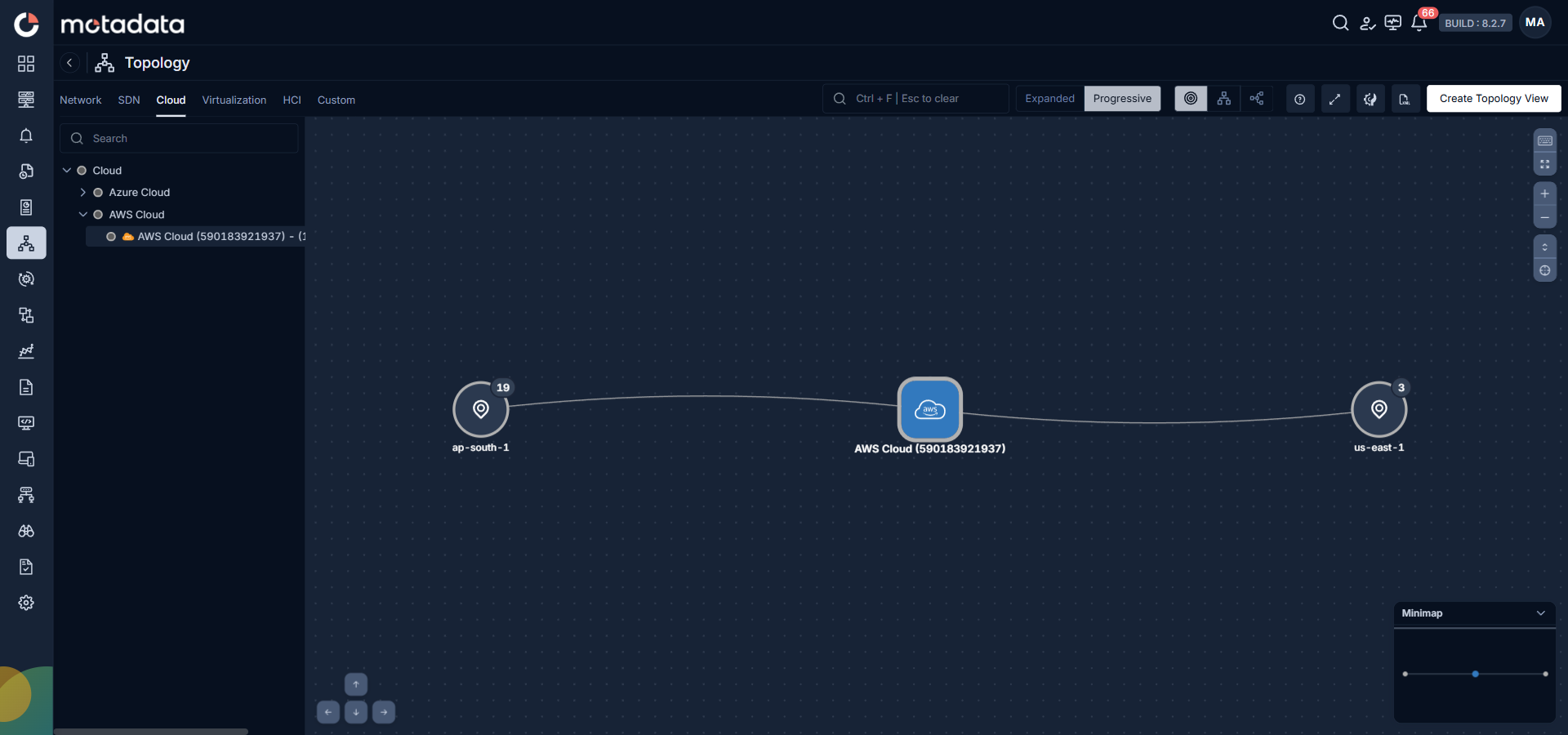The height and width of the screenshot is (735, 1568).
Task: Click fit-to-screen icon on canvas controls
Action: 1545,164
